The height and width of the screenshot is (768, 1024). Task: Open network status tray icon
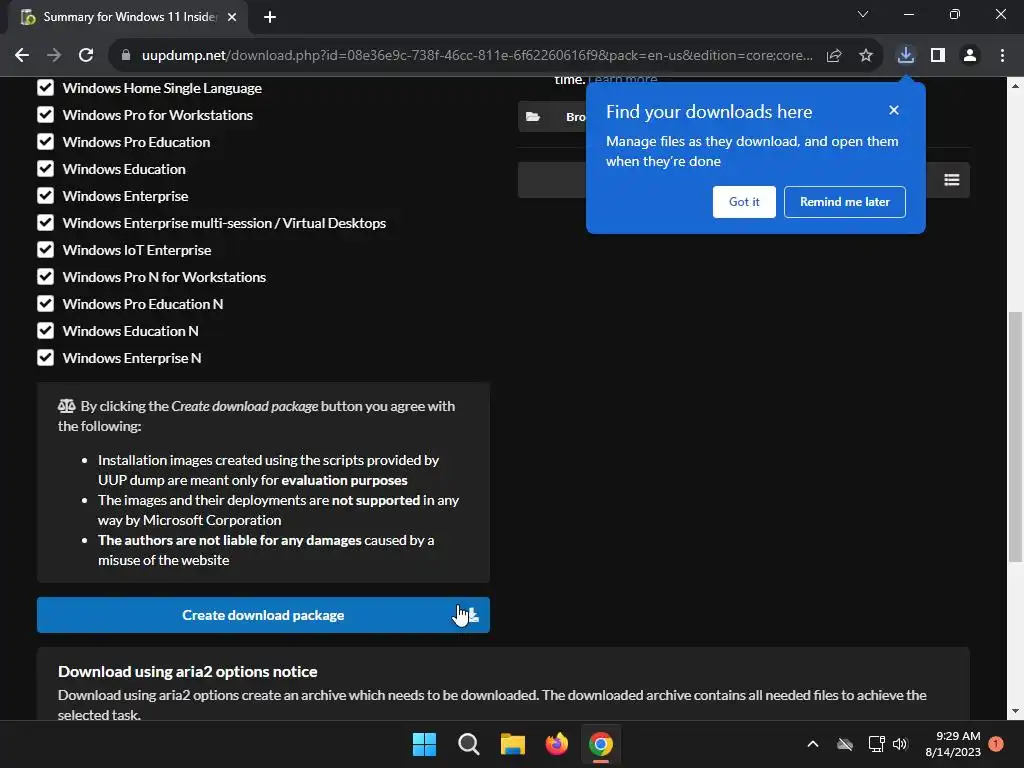[x=876, y=744]
